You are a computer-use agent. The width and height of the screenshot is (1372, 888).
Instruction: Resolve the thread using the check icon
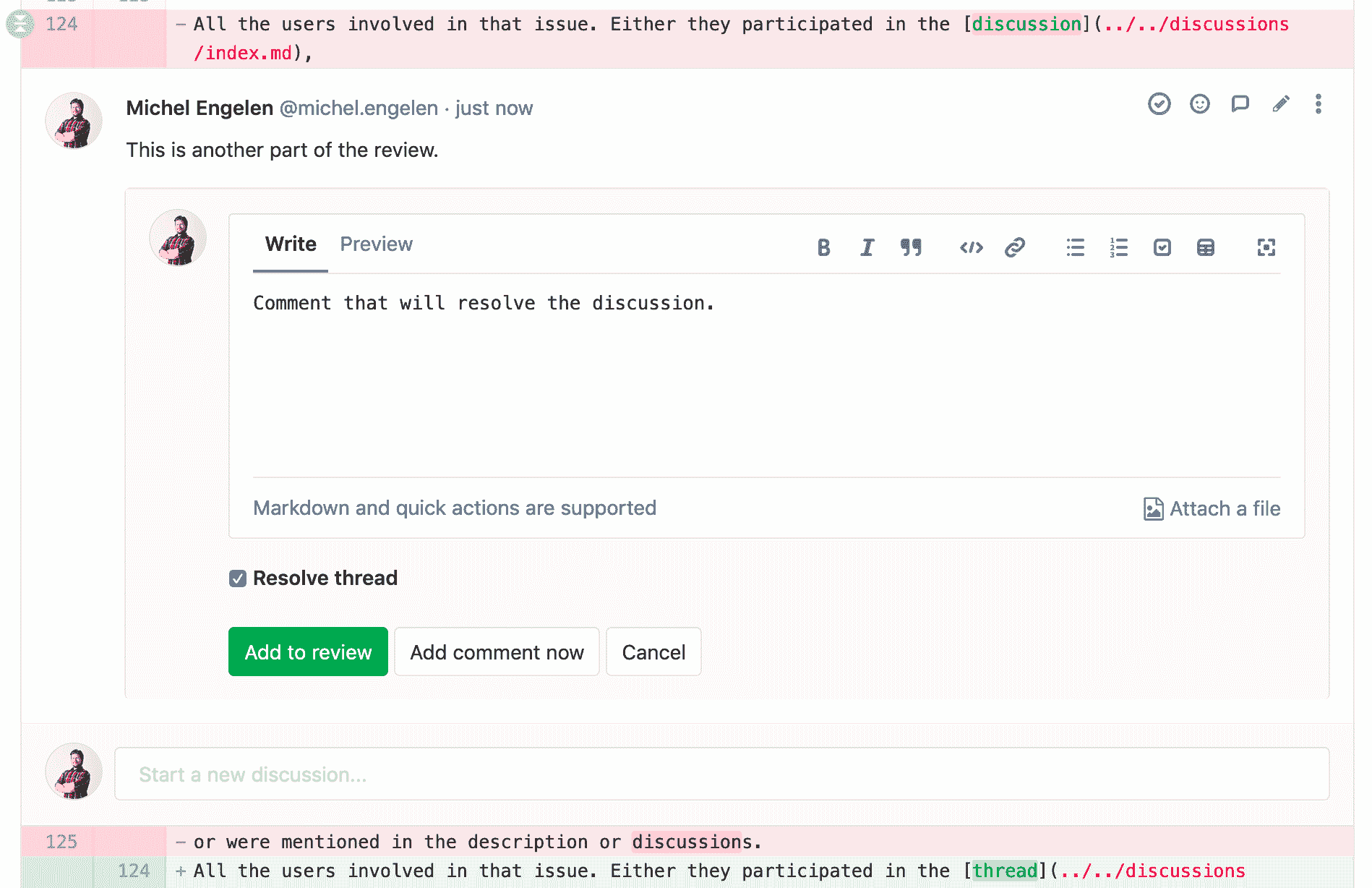(x=1159, y=104)
